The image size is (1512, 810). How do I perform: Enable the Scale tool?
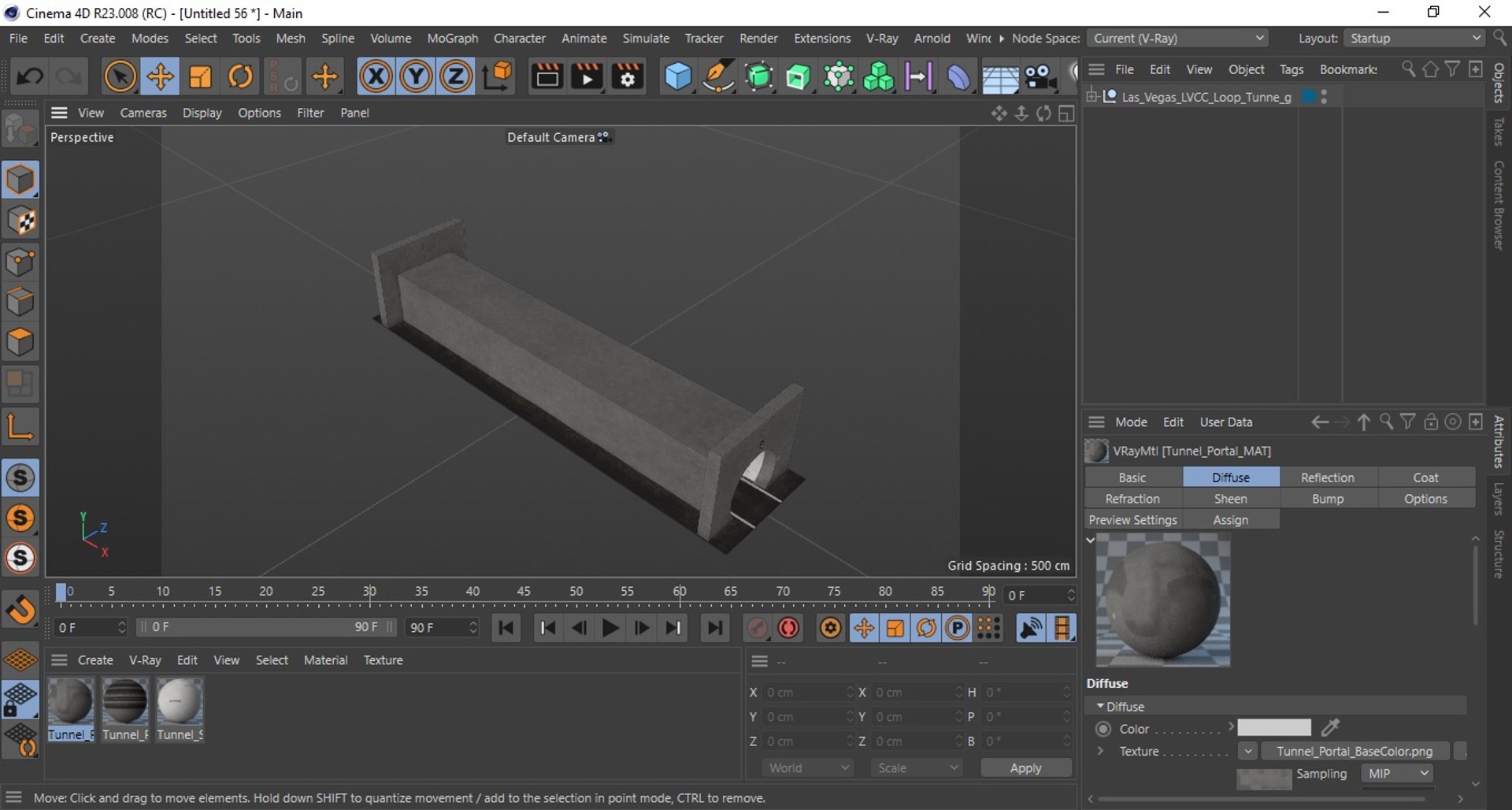tap(201, 76)
